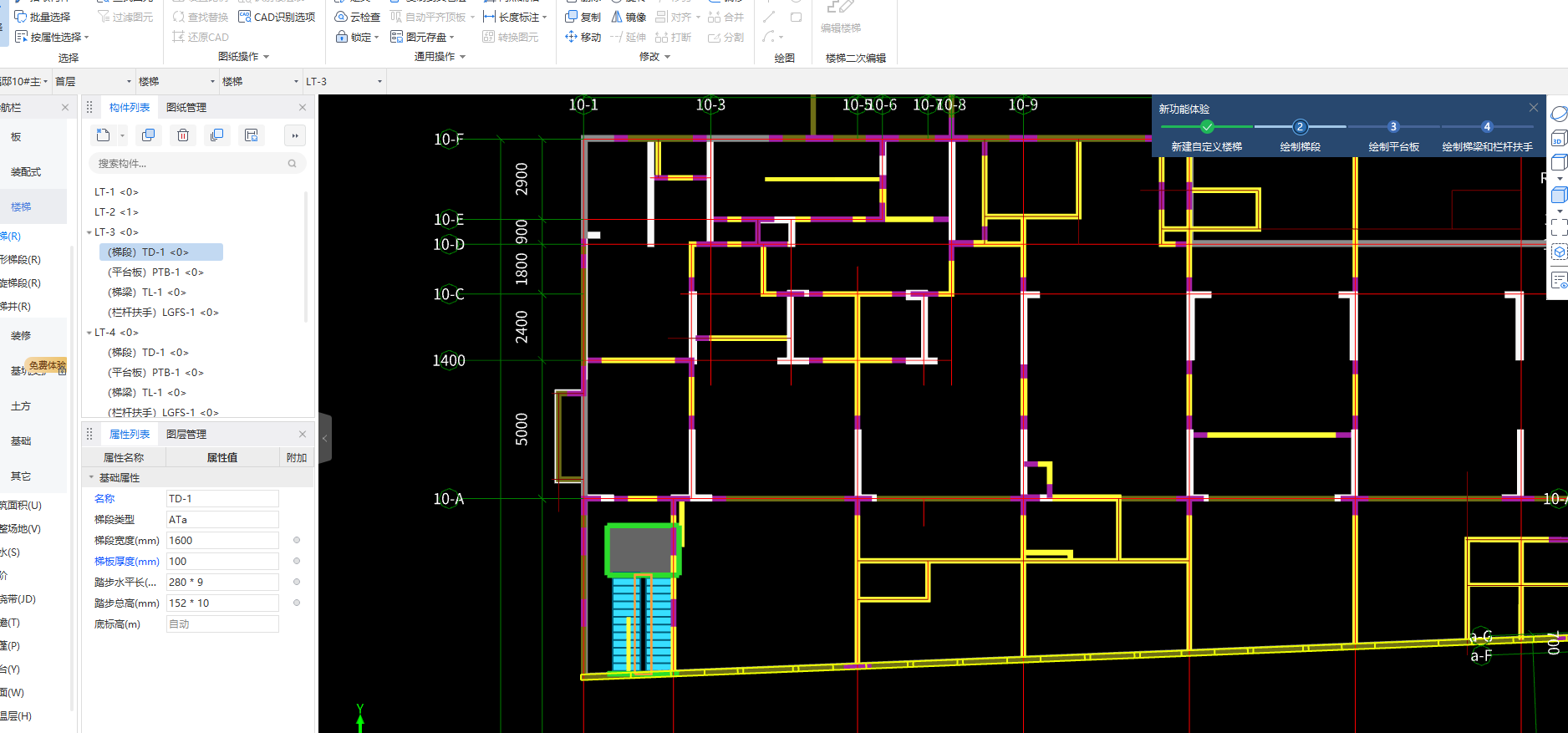Toggle 附加 circle for 踏步水平长 row
Screen dimensions: 1568x733
click(297, 582)
